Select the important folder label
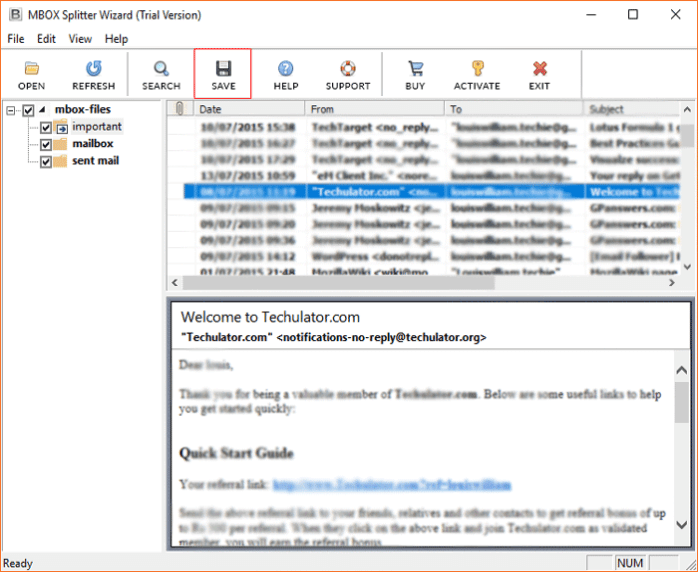The height and width of the screenshot is (572, 698). pyautogui.click(x=97, y=127)
